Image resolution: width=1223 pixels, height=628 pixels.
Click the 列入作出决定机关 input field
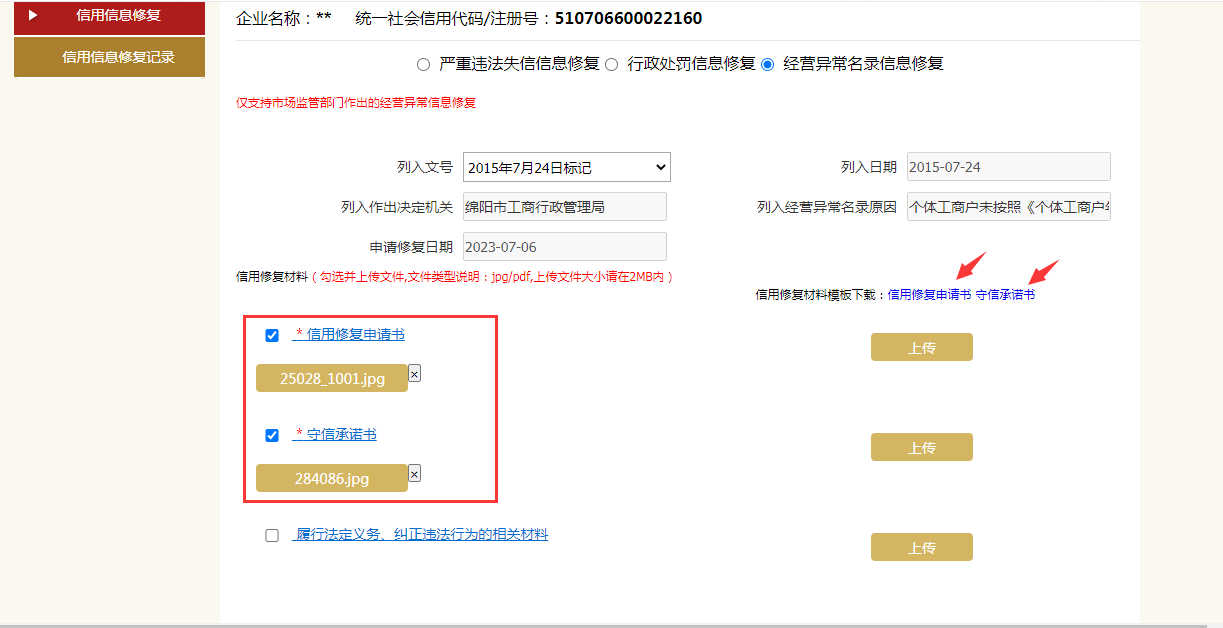click(x=564, y=207)
